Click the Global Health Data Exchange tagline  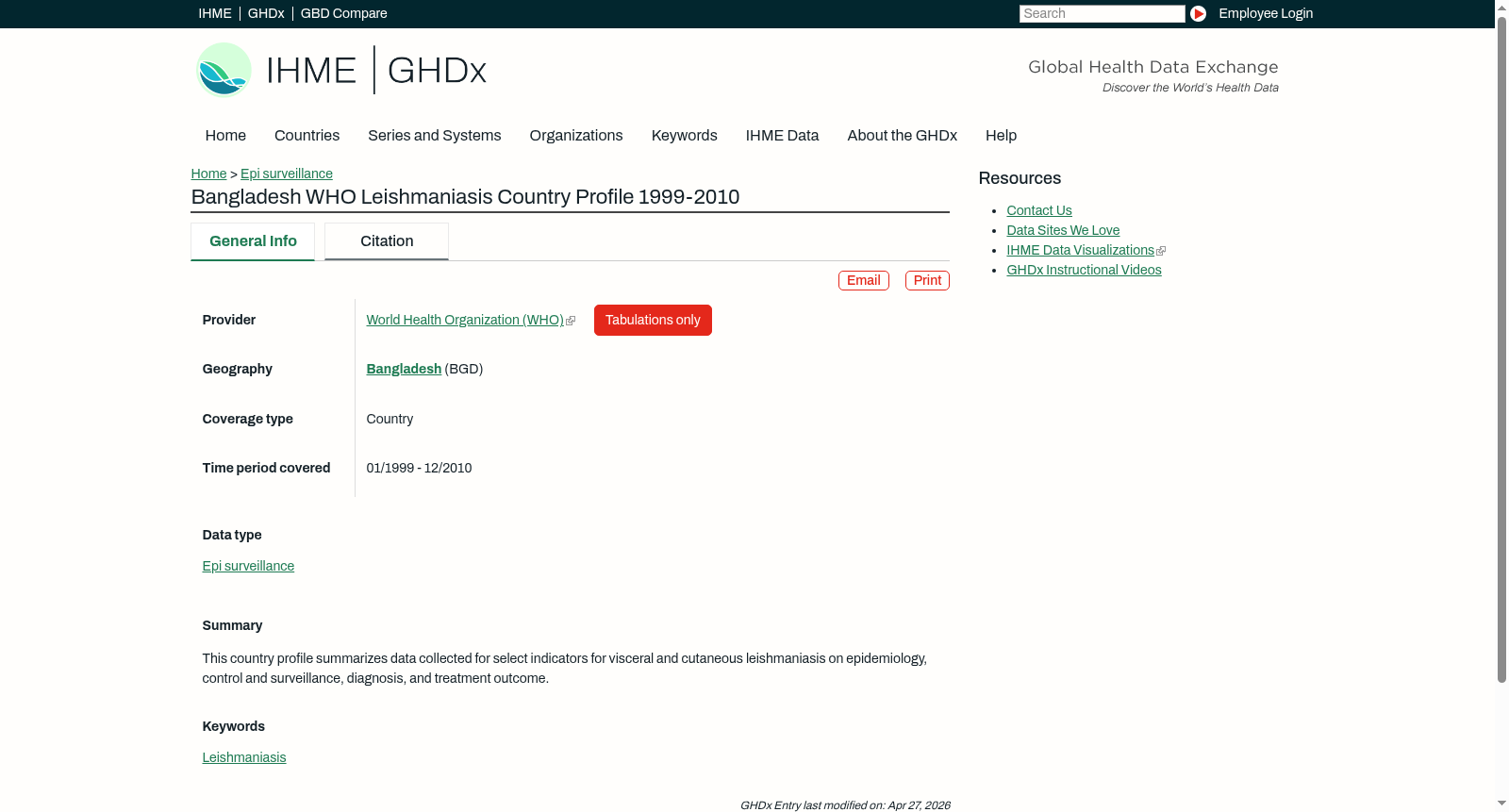1152,67
